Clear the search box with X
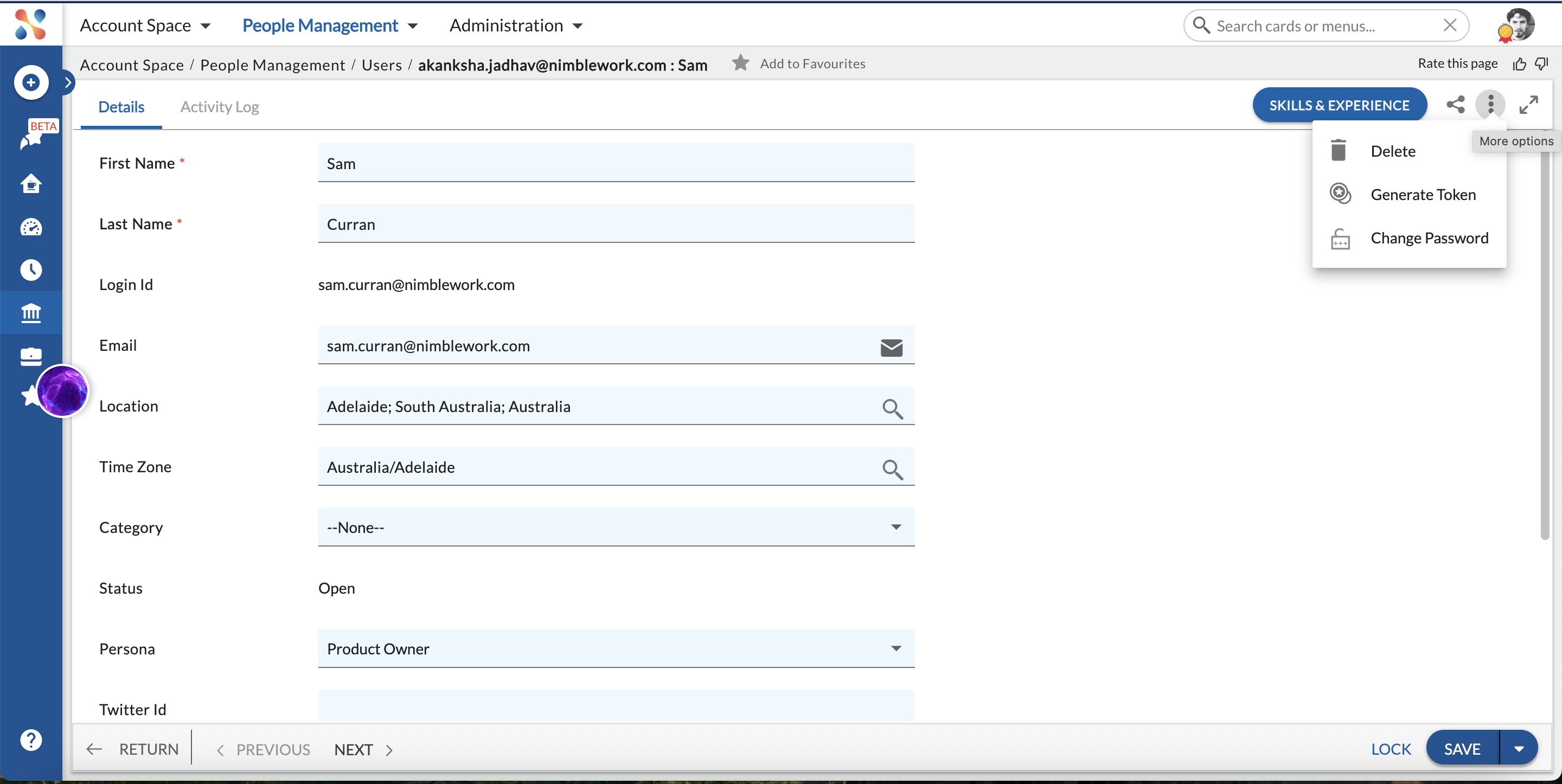Screen dimensions: 1562x784 pyautogui.click(x=1450, y=25)
